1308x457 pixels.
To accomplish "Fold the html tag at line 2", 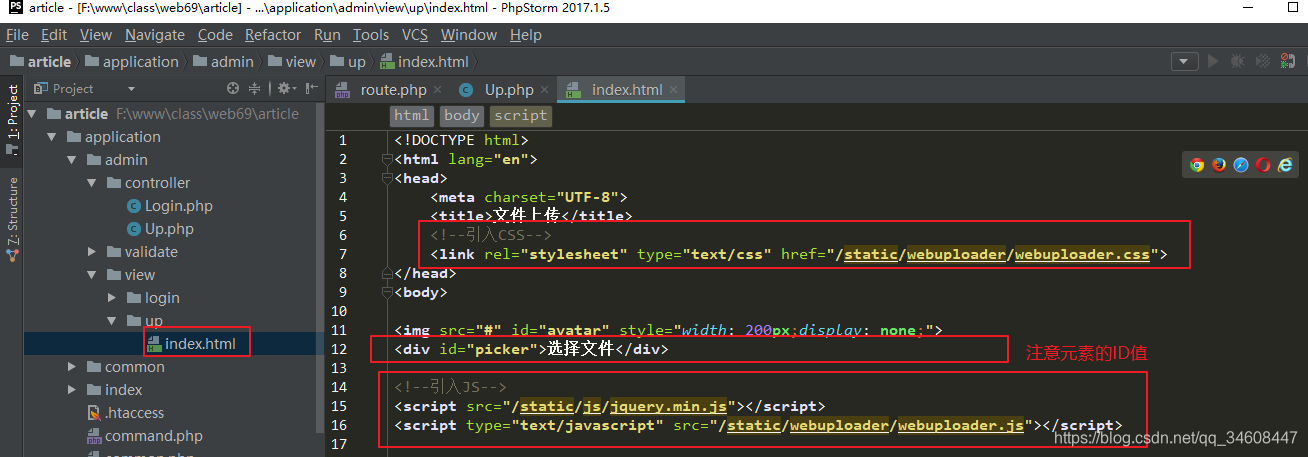I will coord(386,159).
